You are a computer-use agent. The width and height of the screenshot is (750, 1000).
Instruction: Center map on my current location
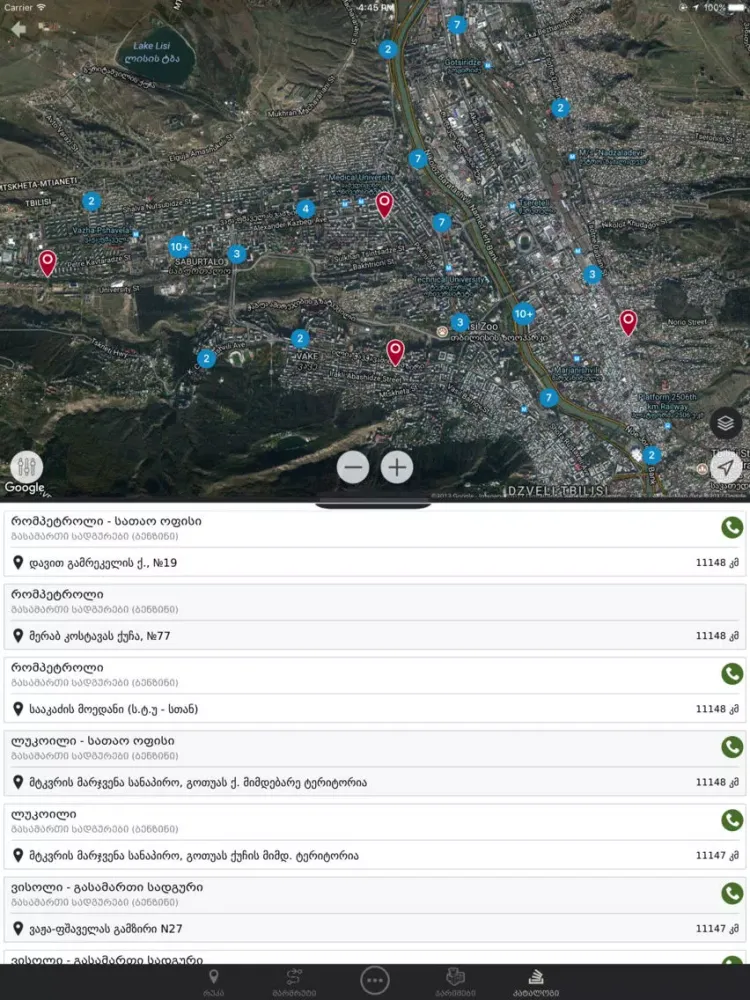[726, 467]
